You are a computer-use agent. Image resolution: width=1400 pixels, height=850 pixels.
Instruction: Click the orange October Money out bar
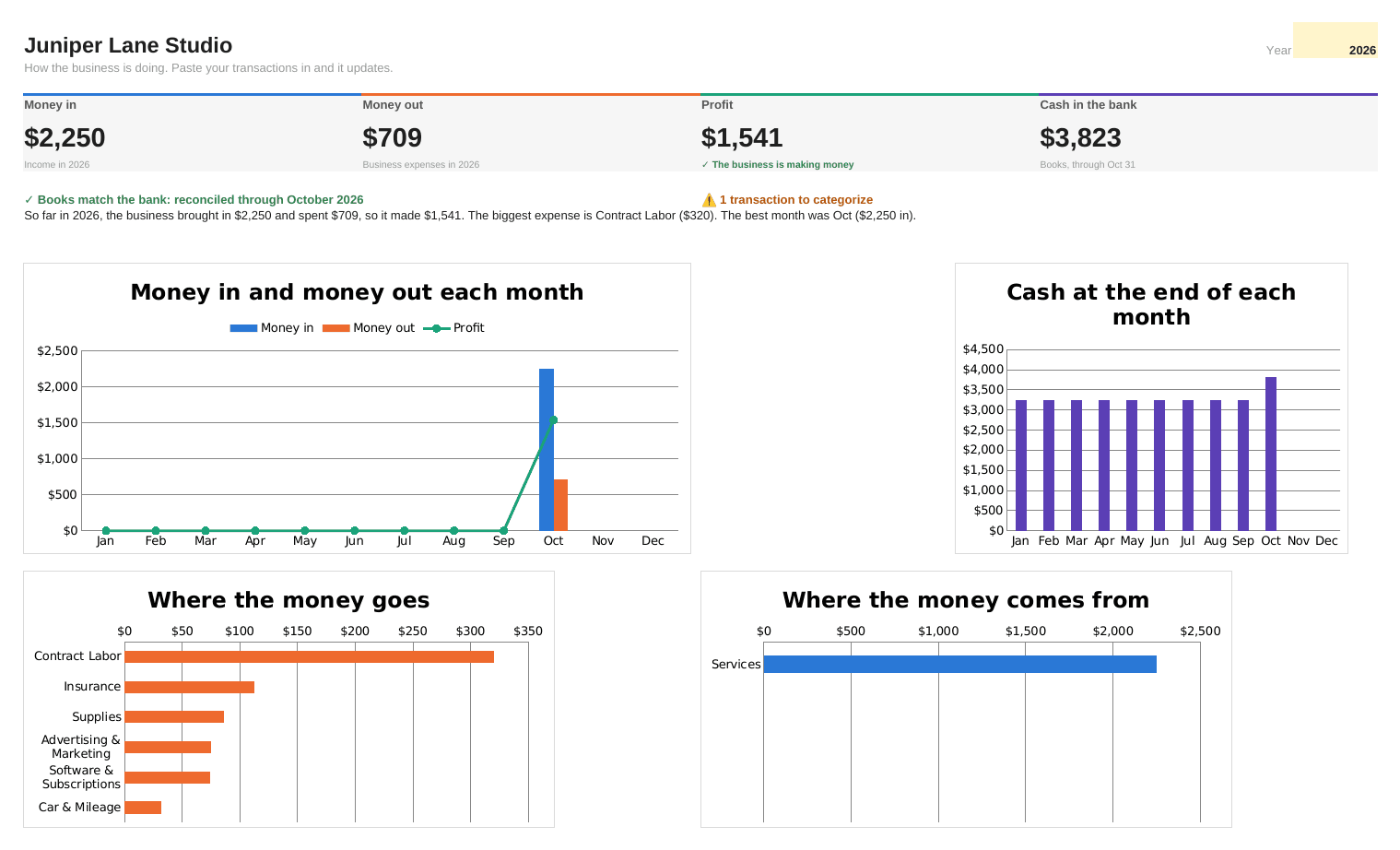560,505
